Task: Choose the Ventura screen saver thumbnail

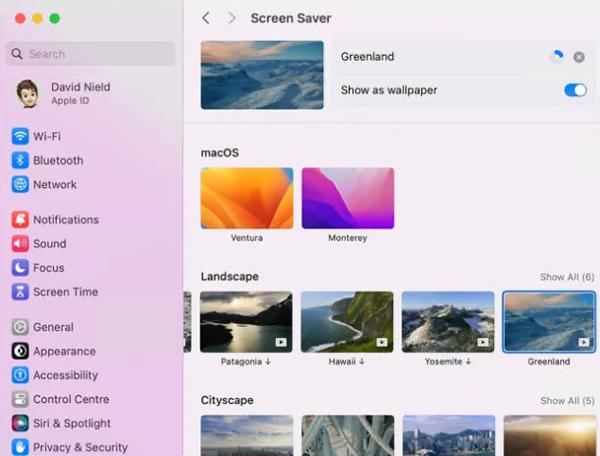Action: (x=246, y=199)
